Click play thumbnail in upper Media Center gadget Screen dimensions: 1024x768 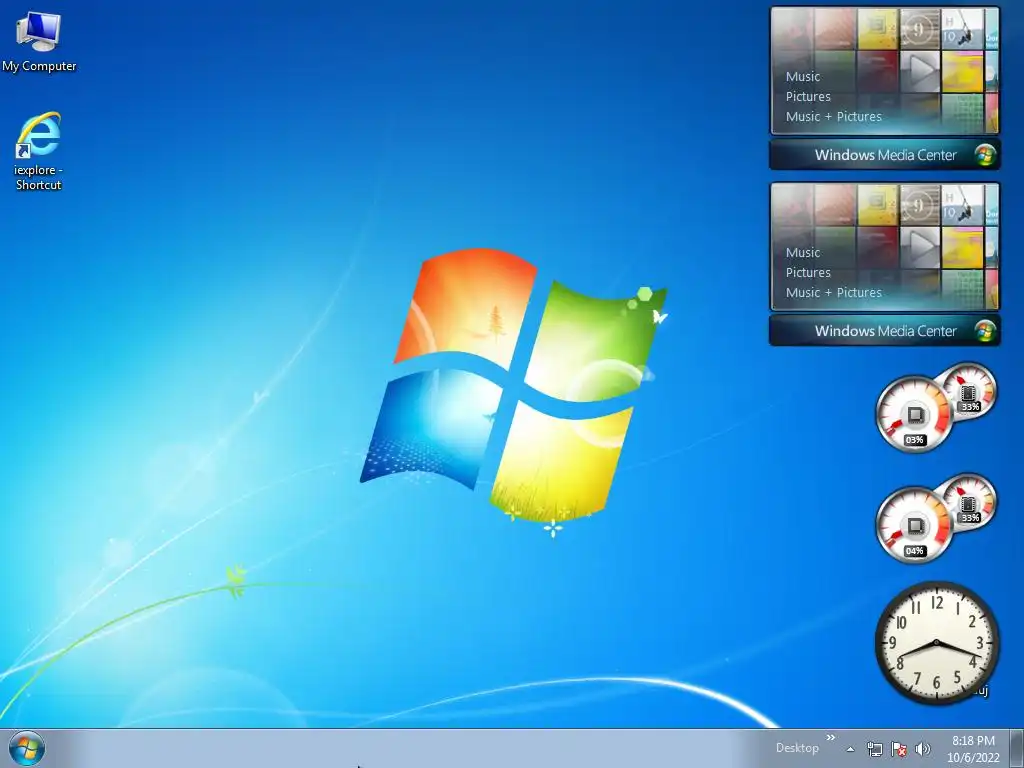920,72
